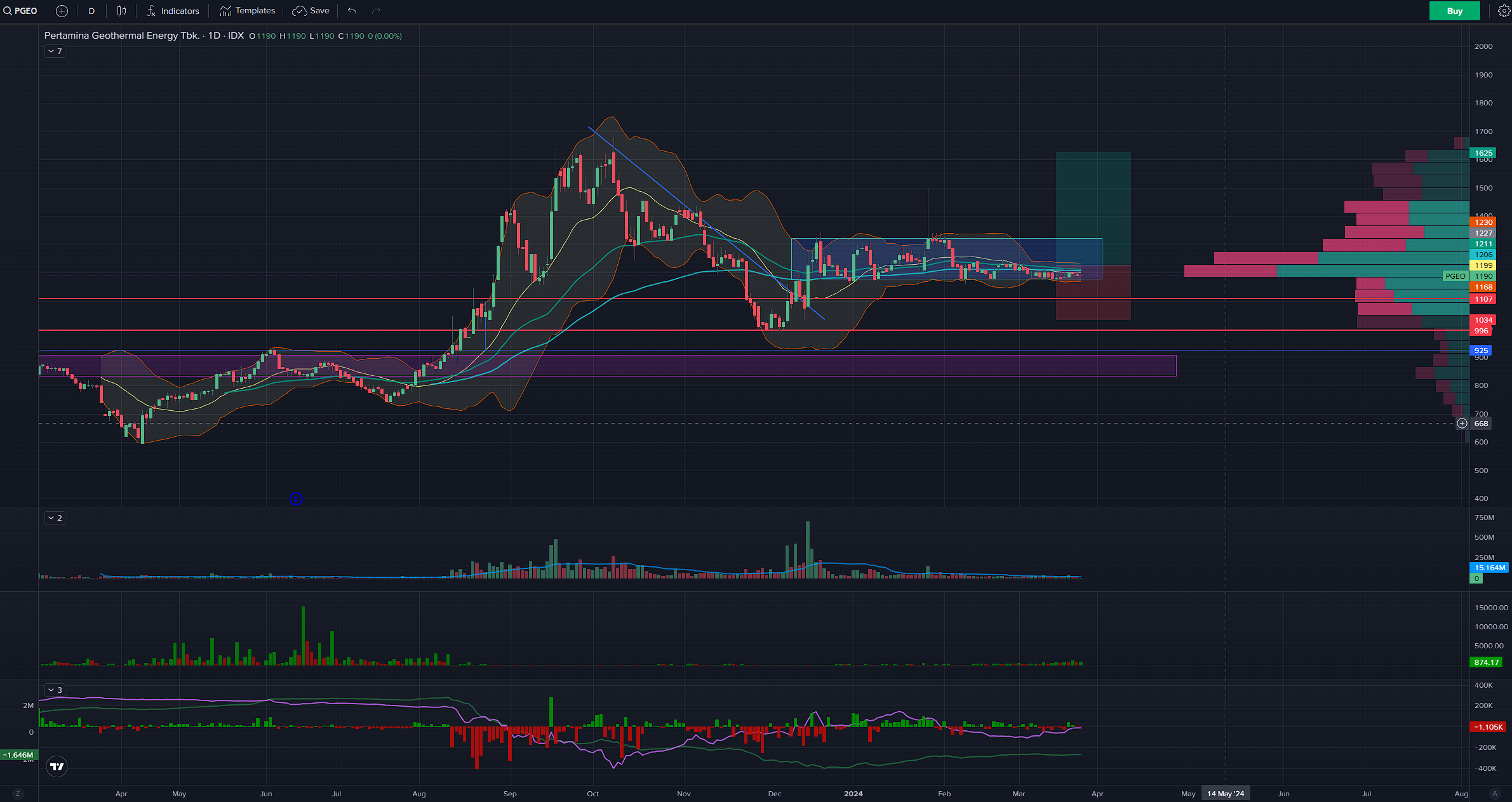The height and width of the screenshot is (802, 1512).
Task: Open chart settings via the gear icon
Action: [x=1504, y=11]
